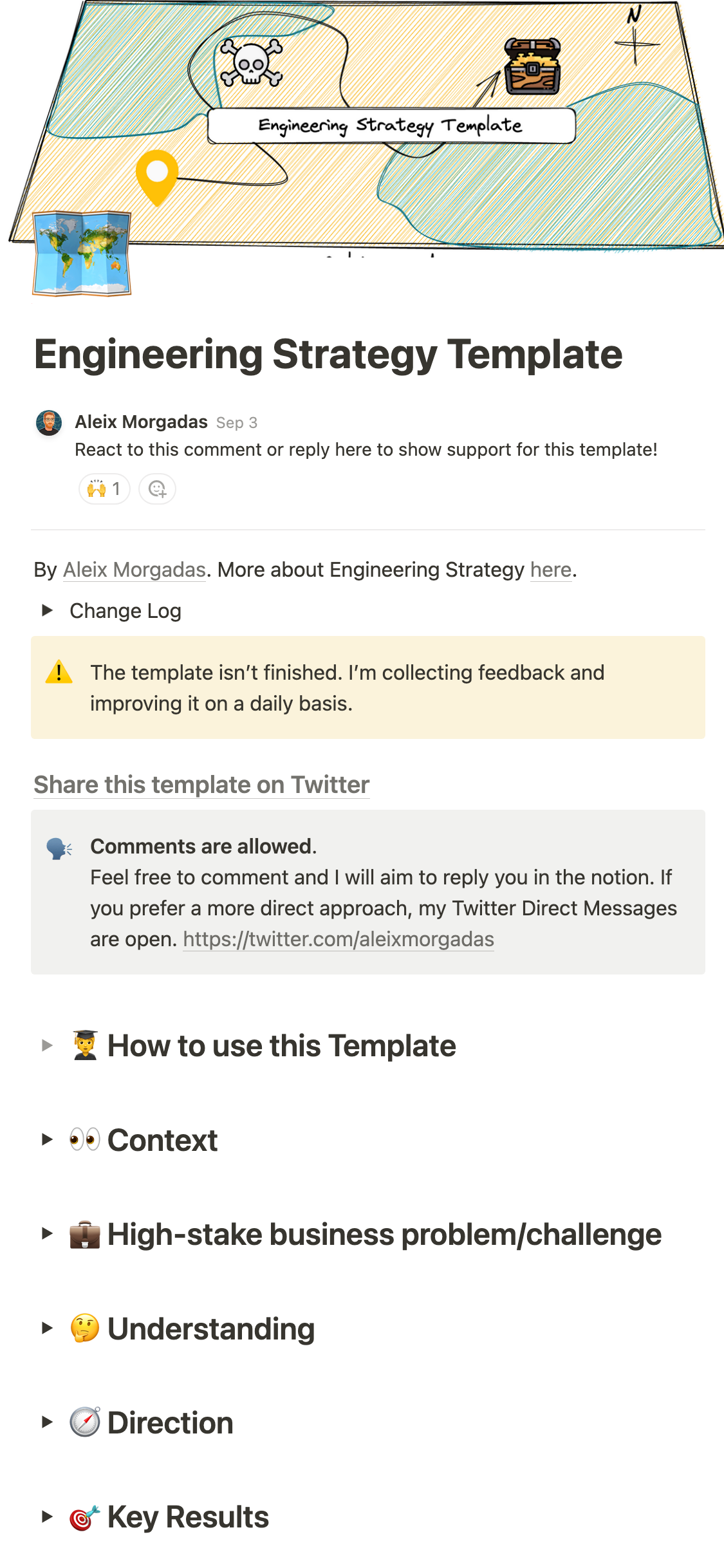The image size is (724, 1568).
Task: Expand the Understanding section arrow
Action: point(47,1328)
